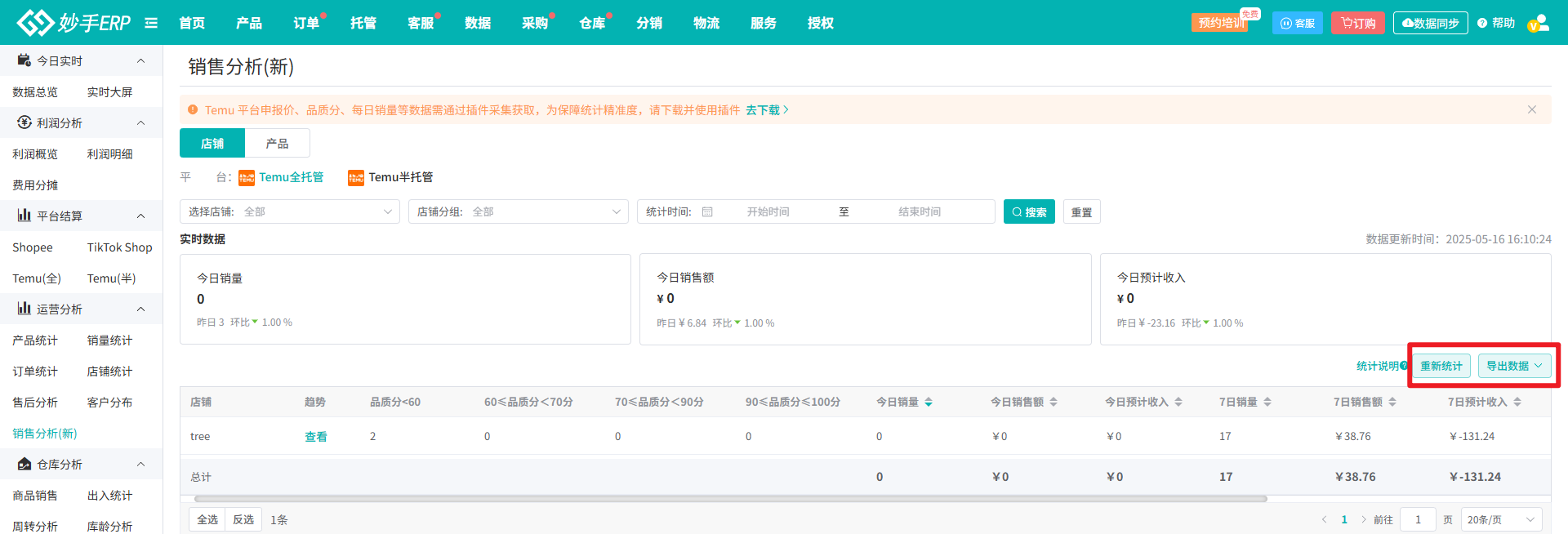Click the table horizontal scrollbar
The height and width of the screenshot is (534, 1568).
pyautogui.click(x=731, y=498)
